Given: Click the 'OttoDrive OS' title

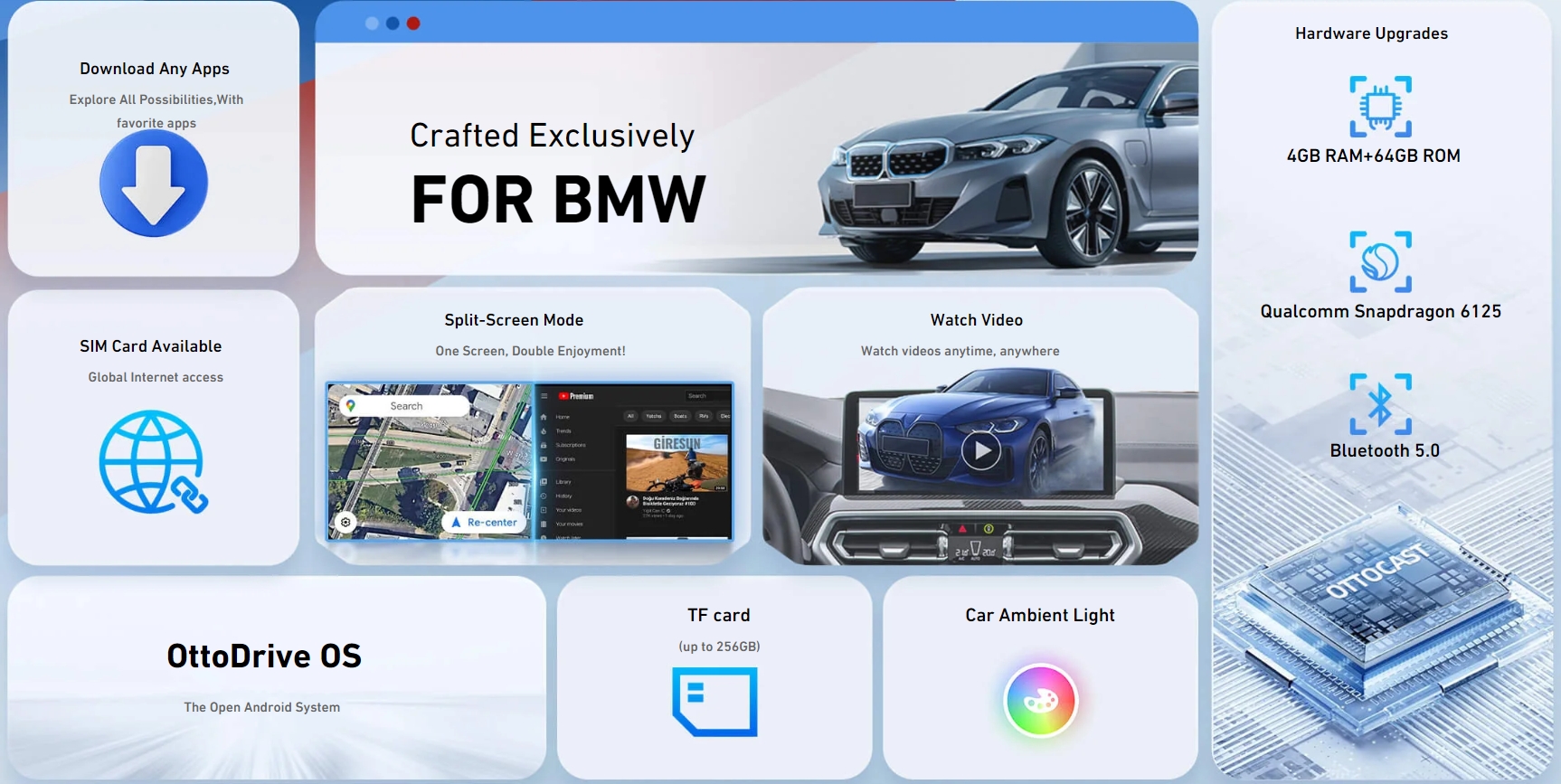Looking at the screenshot, I should pyautogui.click(x=264, y=656).
